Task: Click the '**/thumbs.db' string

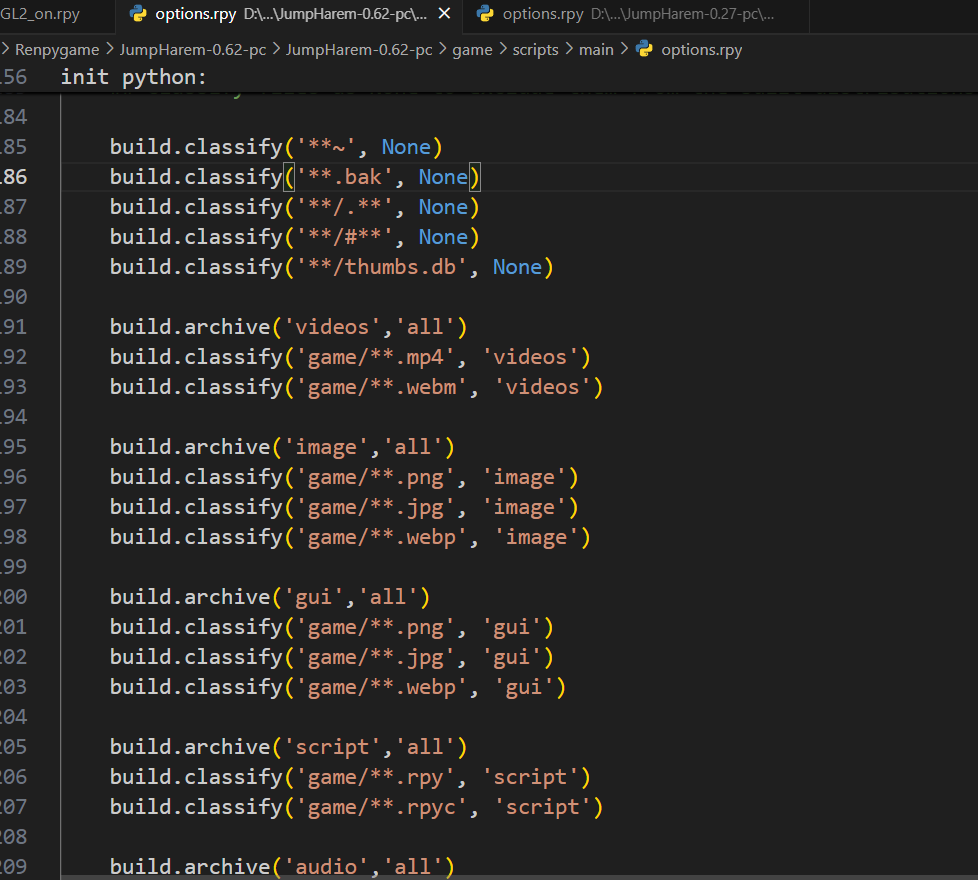Action: (x=382, y=267)
